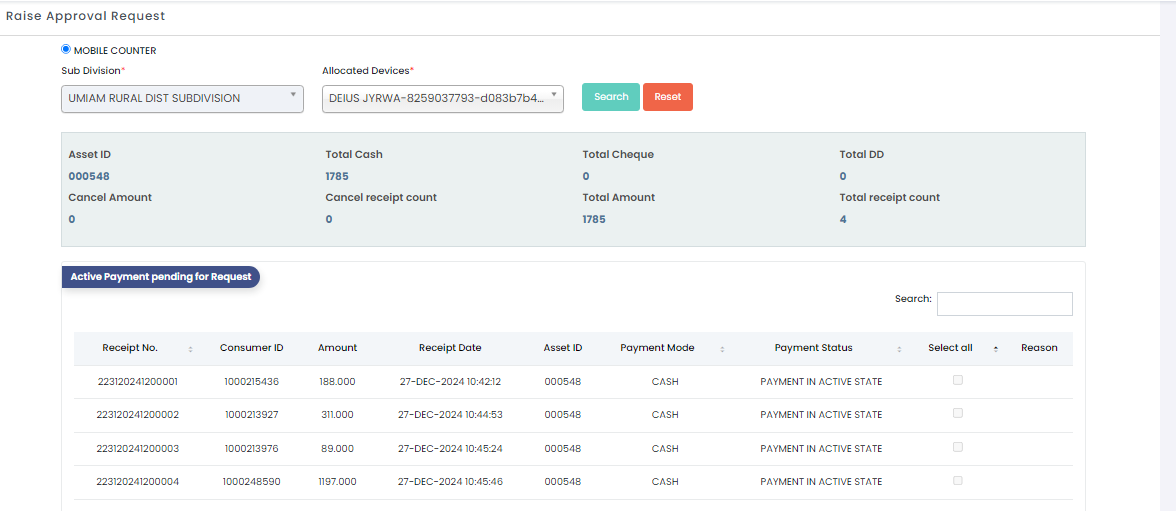This screenshot has width=1176, height=511.
Task: Click the Select all column header
Action: tap(950, 348)
